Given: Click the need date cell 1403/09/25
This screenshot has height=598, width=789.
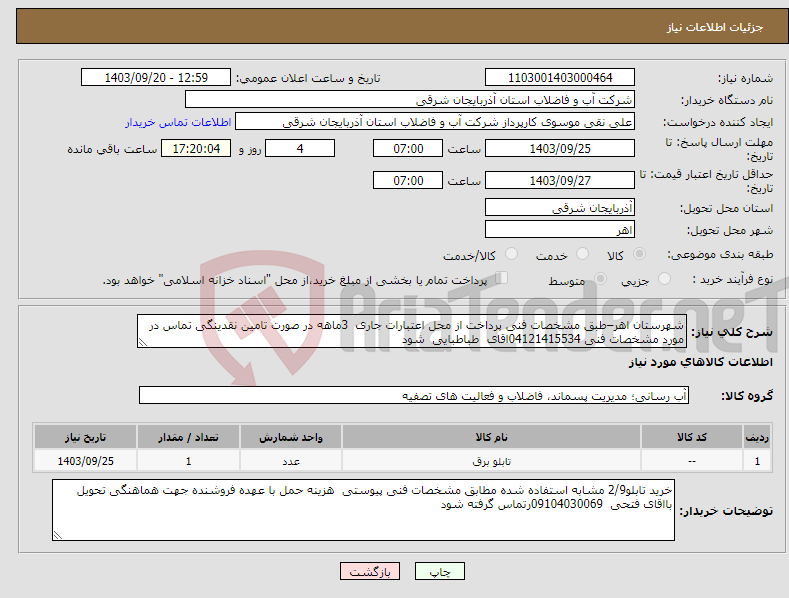Looking at the screenshot, I should pos(85,461).
